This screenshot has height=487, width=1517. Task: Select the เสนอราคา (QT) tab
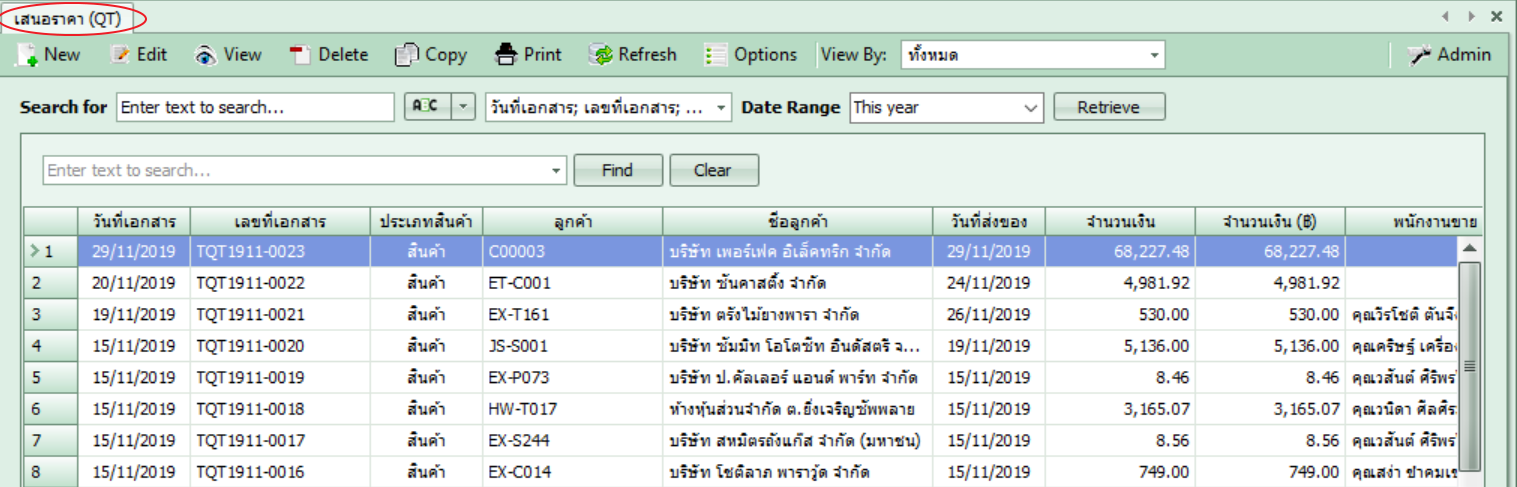click(x=68, y=17)
